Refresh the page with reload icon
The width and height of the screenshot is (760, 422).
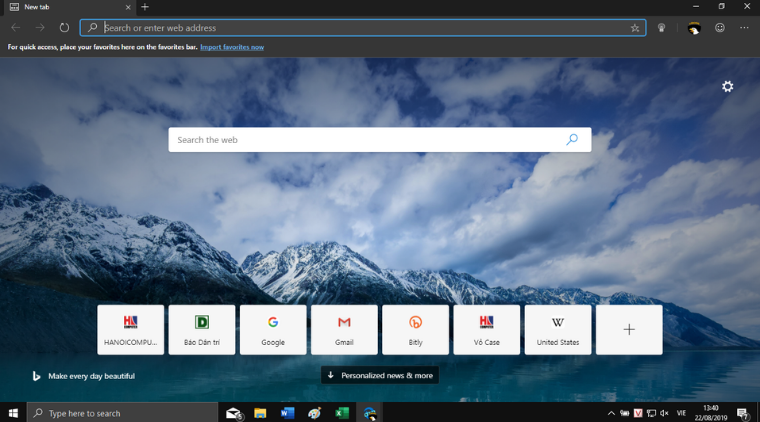pos(64,28)
